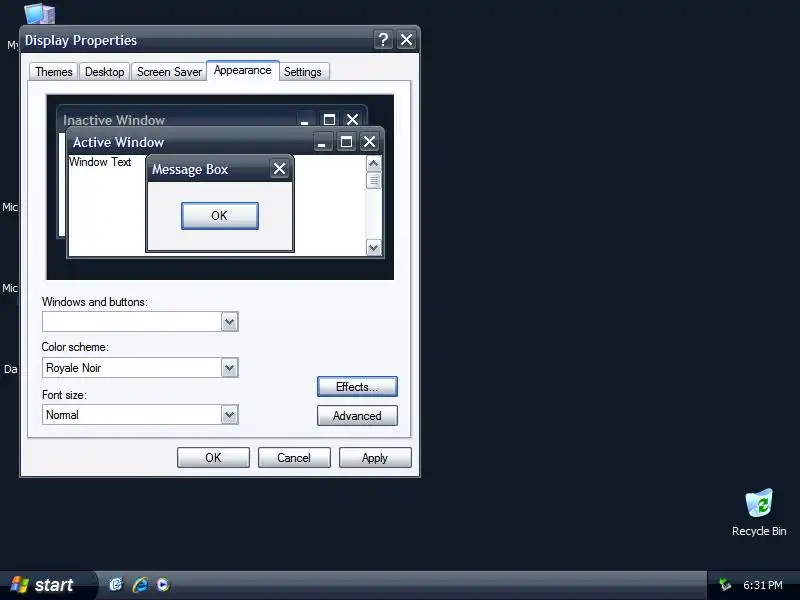Viewport: 800px width, 600px height.
Task: Click the help question mark button
Action: pos(383,39)
